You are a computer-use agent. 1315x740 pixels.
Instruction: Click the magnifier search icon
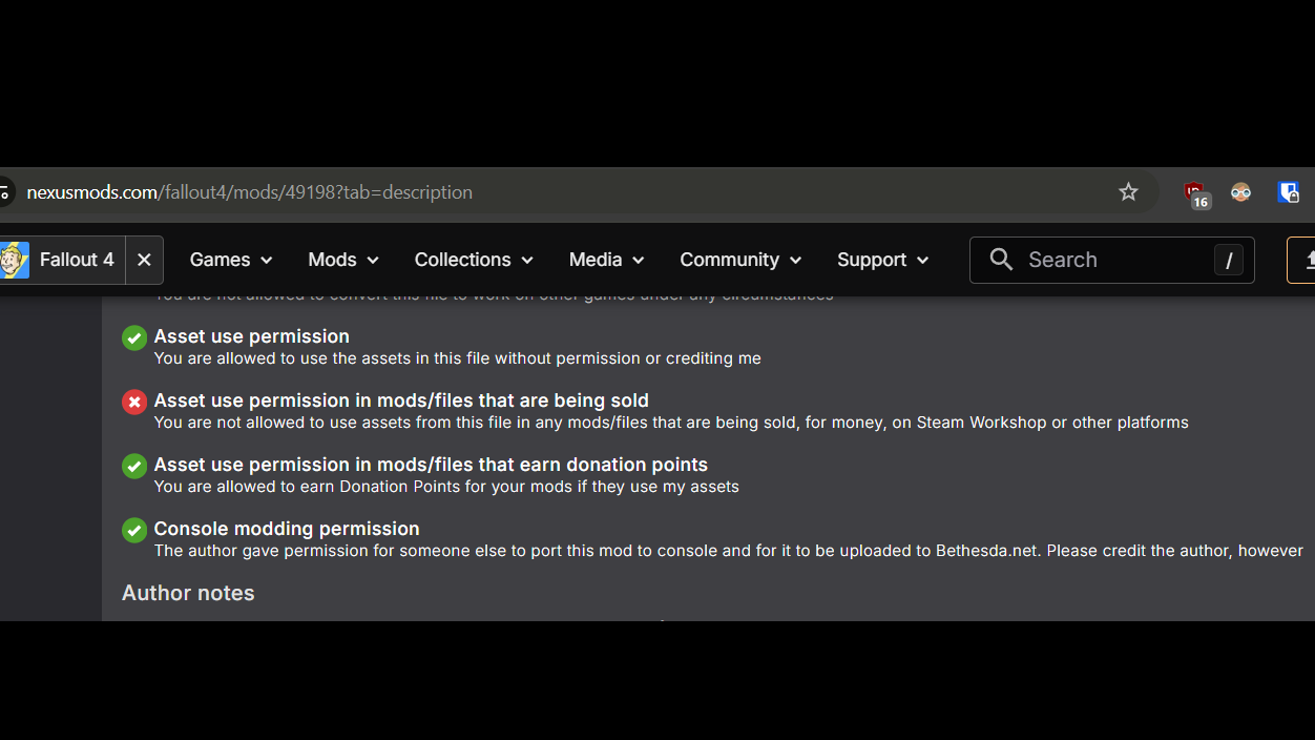(x=1001, y=260)
